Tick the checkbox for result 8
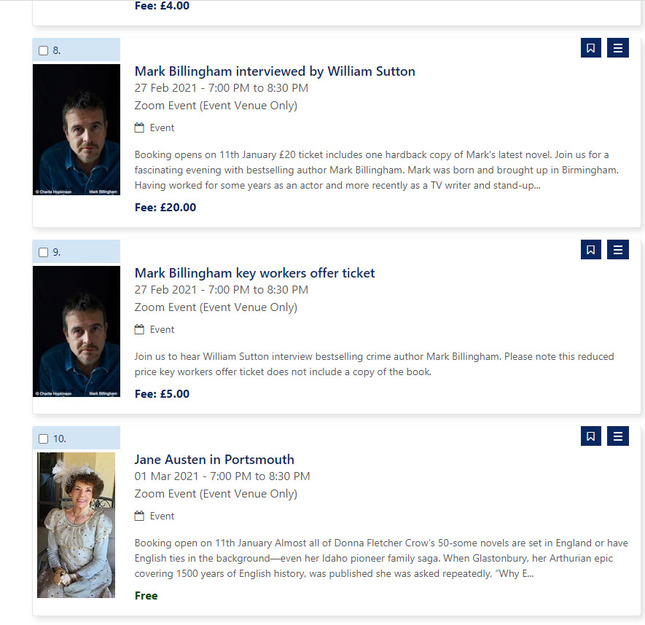 click(x=43, y=51)
